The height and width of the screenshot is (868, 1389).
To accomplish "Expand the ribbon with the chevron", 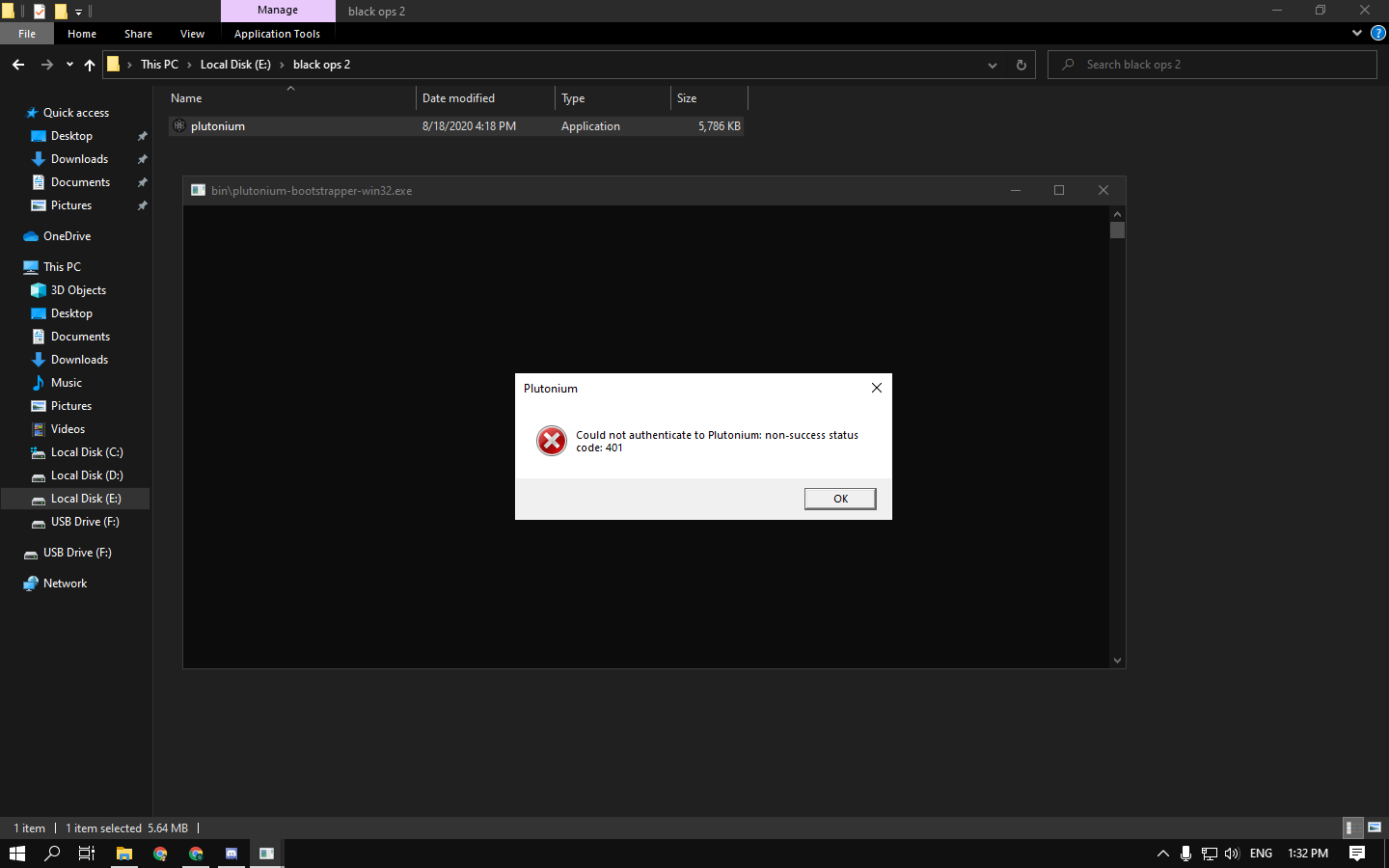I will click(x=1357, y=33).
